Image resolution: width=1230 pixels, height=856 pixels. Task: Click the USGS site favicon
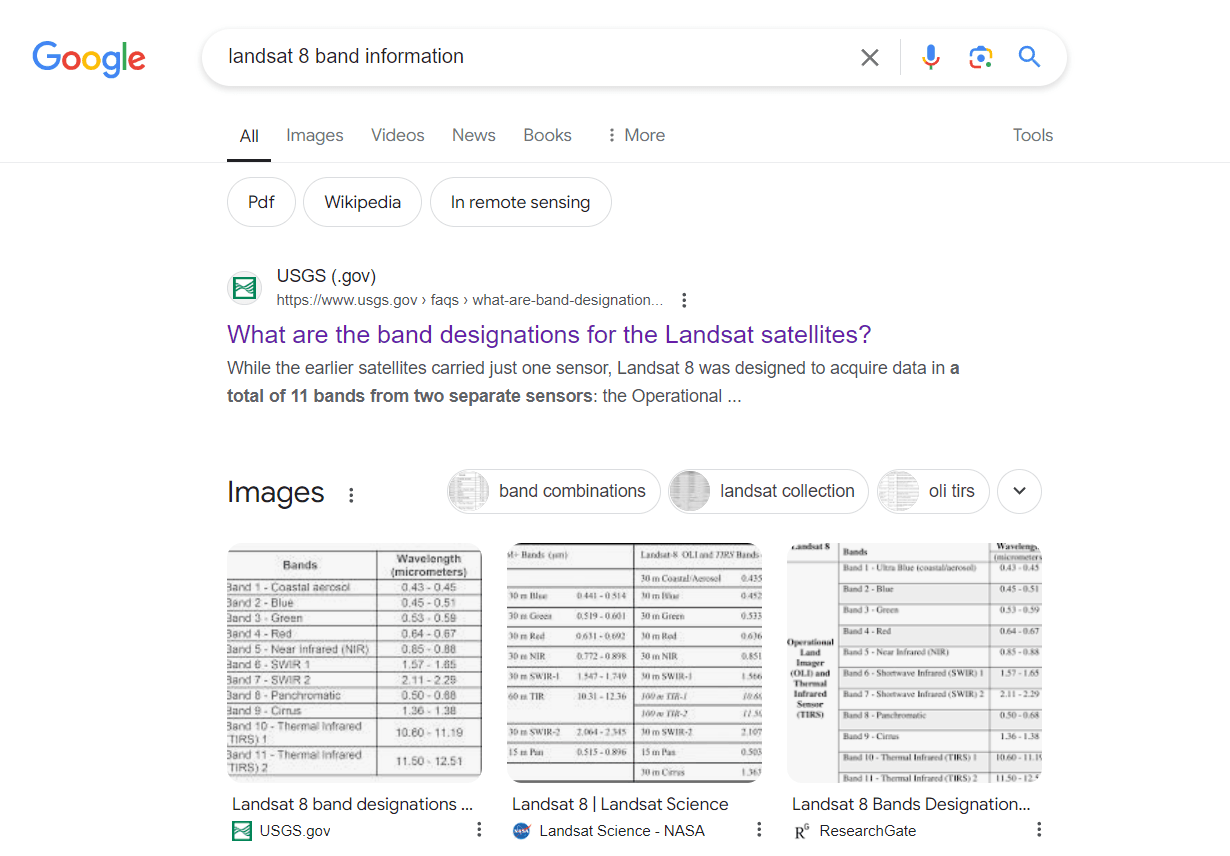(243, 288)
